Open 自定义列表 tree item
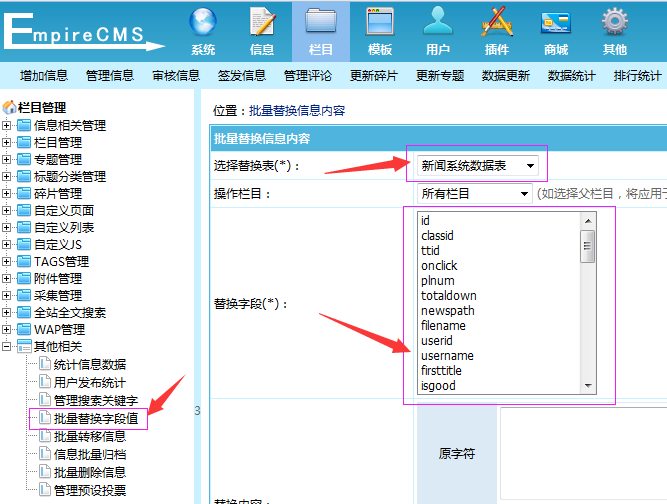 coord(64,228)
